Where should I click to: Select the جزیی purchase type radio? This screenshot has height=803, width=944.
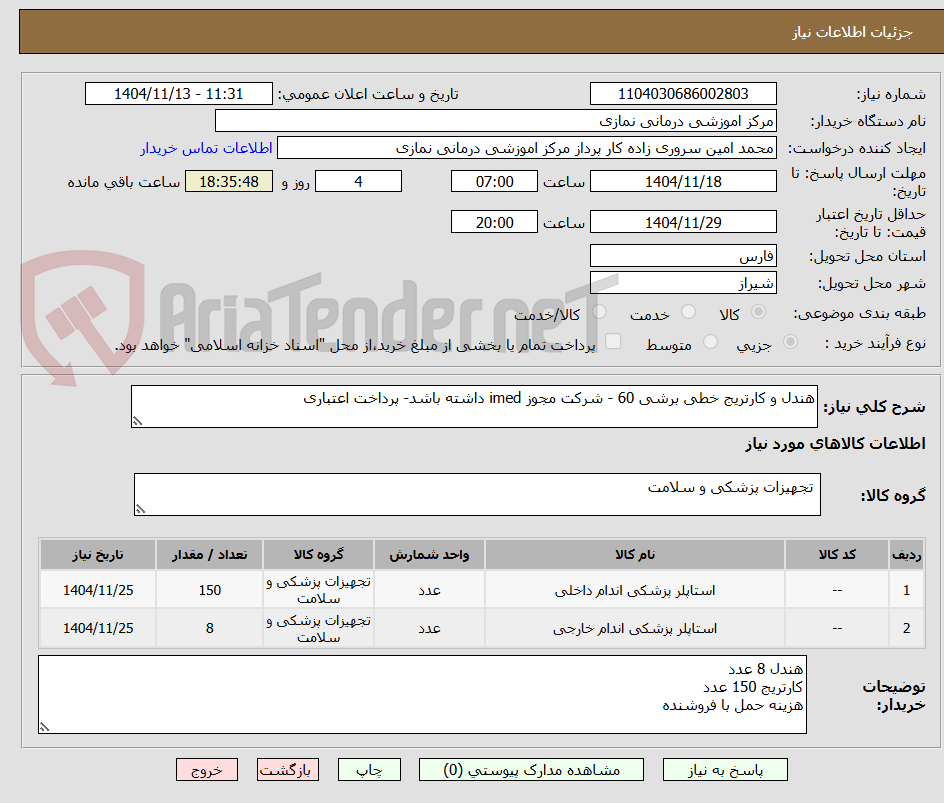[x=790, y=342]
